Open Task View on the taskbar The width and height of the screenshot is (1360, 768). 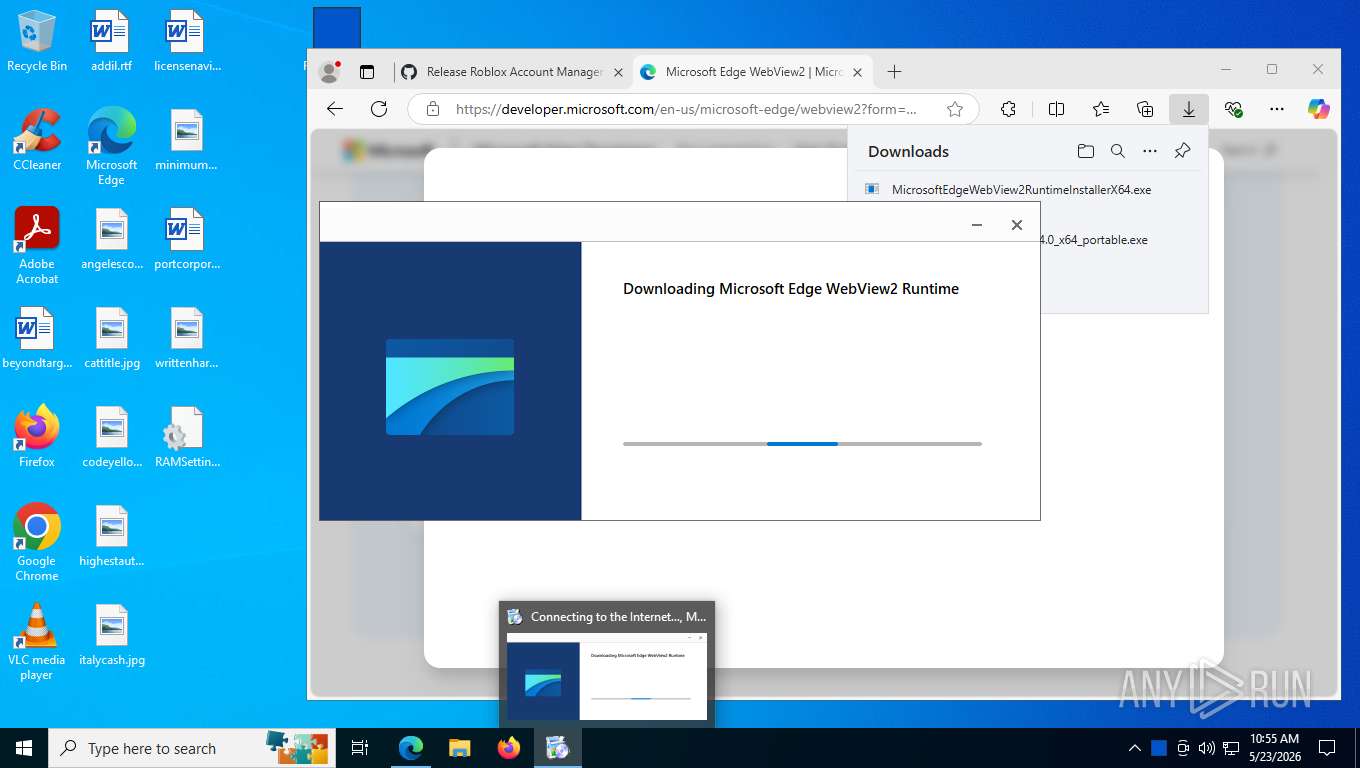(x=360, y=748)
